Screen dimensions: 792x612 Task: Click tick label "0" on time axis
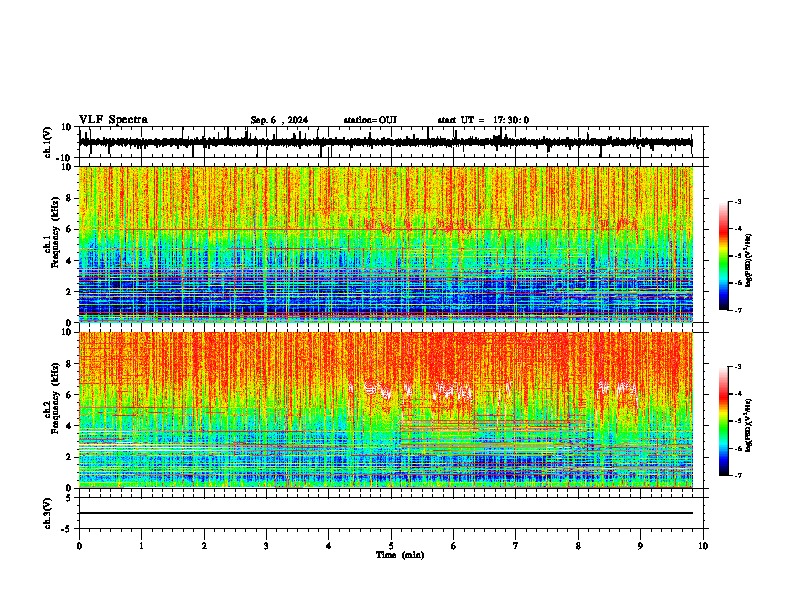pyautogui.click(x=79, y=546)
